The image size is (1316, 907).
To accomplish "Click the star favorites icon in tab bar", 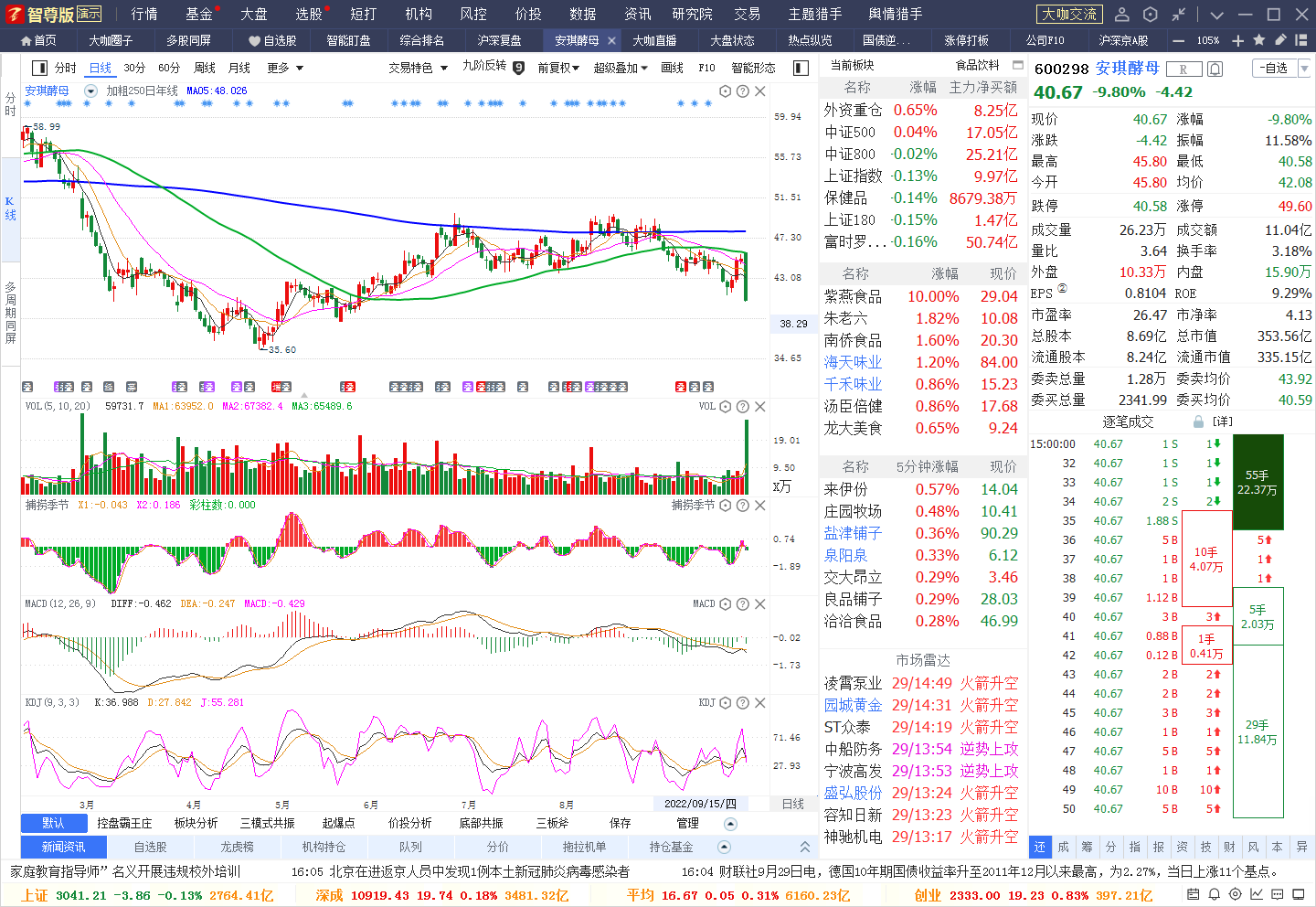I will click(x=1259, y=40).
